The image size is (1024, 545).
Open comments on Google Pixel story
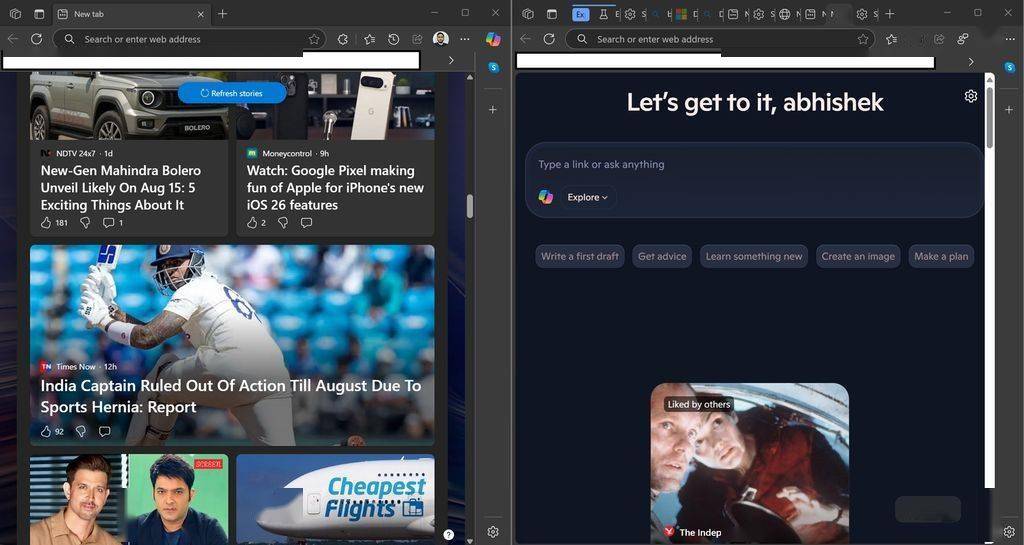click(306, 223)
